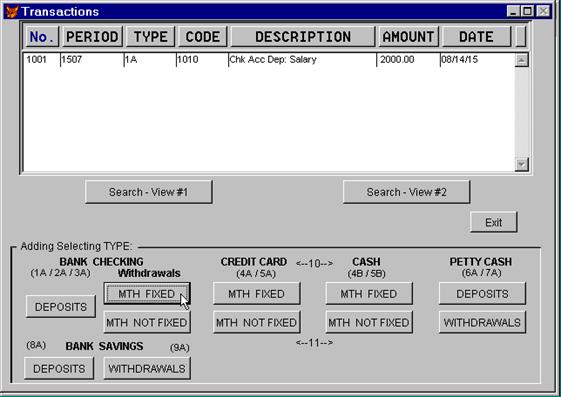Click the Exit button
The width and height of the screenshot is (561, 397).
pos(494,222)
